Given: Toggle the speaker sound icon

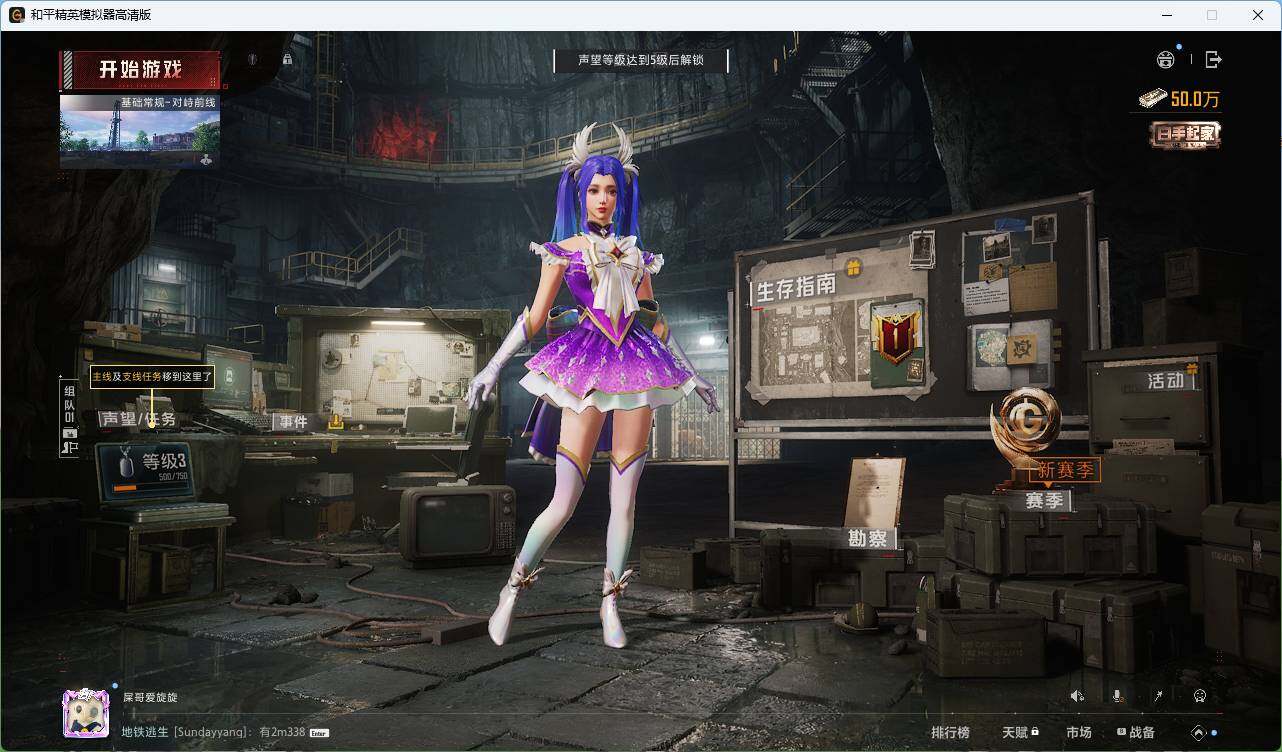Looking at the screenshot, I should [1077, 696].
